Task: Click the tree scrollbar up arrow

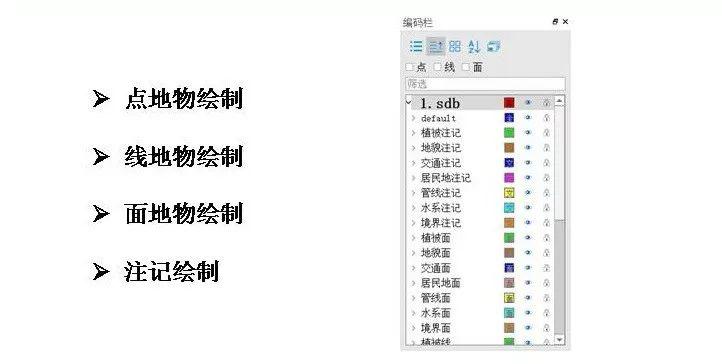Action: [x=559, y=101]
